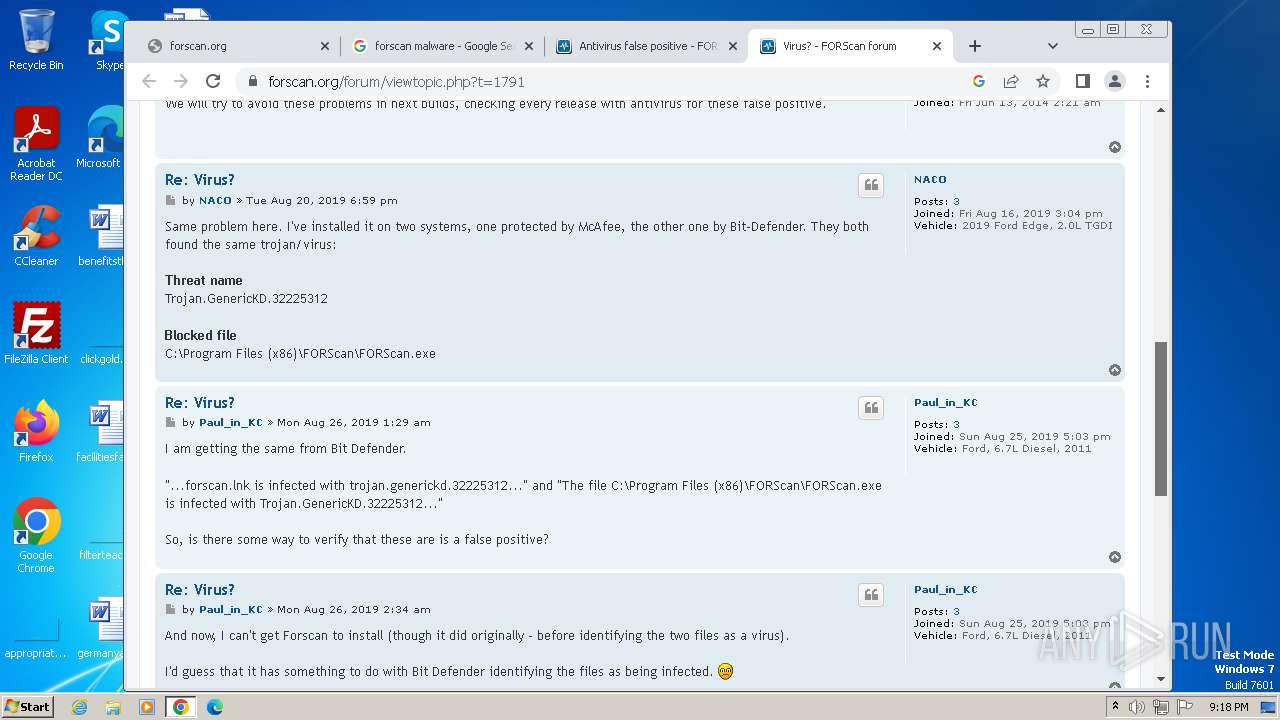The height and width of the screenshot is (720, 1280).
Task: Launch Internet Explorer from the taskbar
Action: pyautogui.click(x=79, y=707)
